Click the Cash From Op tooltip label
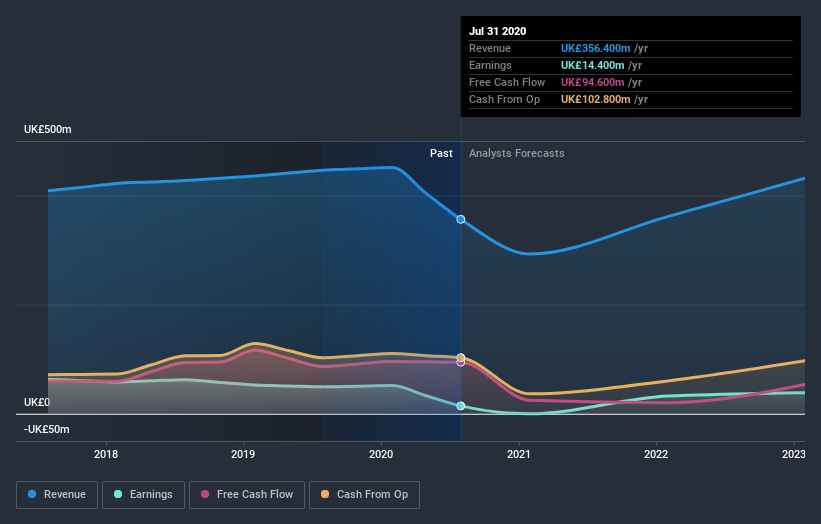The image size is (821, 524). pyautogui.click(x=504, y=99)
